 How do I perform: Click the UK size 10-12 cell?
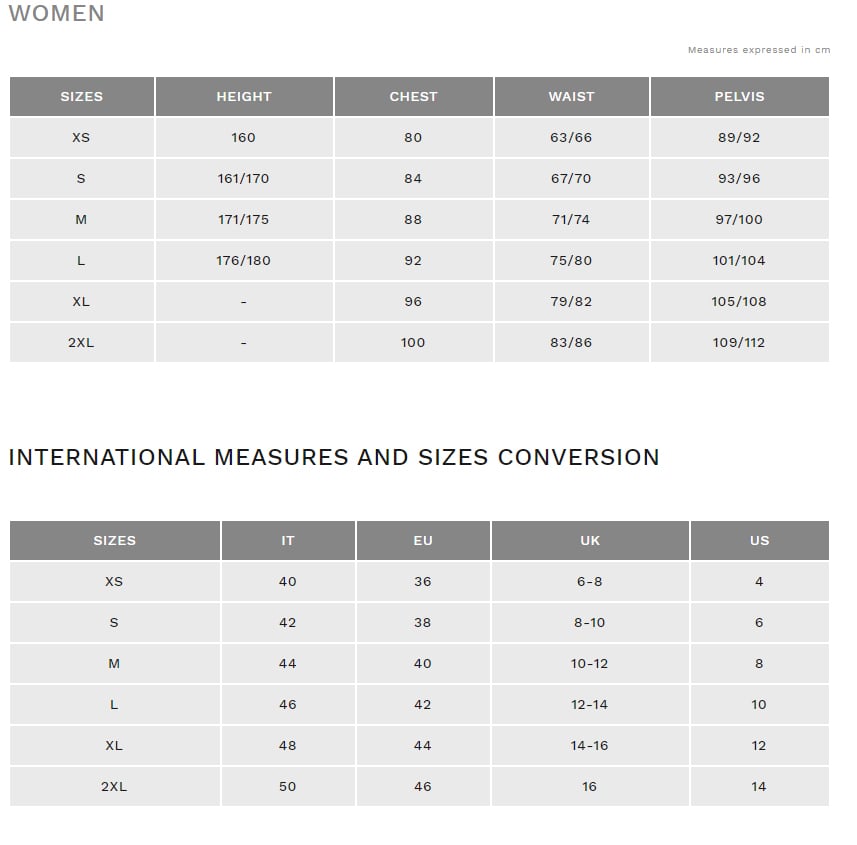click(x=590, y=664)
